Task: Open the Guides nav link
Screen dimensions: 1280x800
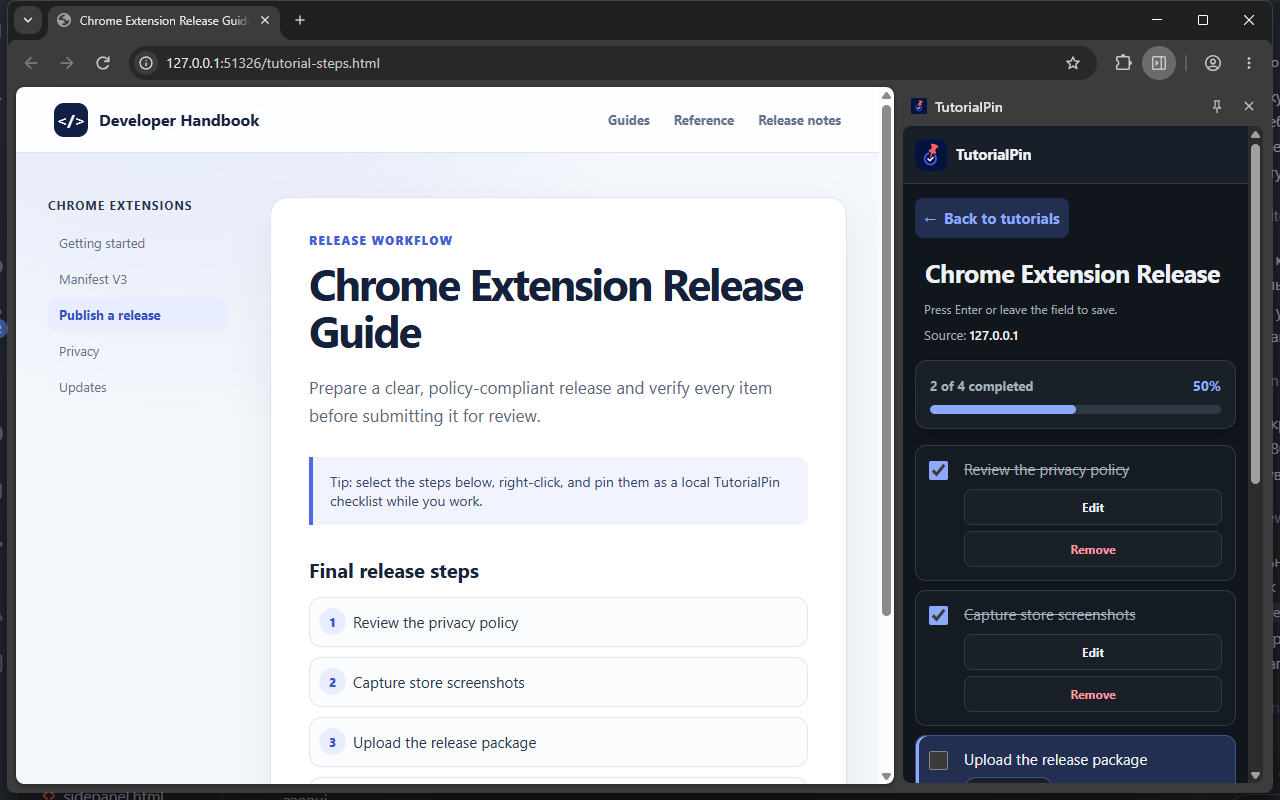Action: 629,120
